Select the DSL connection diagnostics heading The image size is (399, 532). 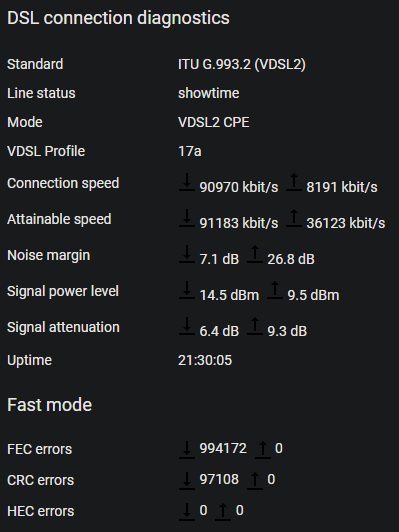(118, 18)
